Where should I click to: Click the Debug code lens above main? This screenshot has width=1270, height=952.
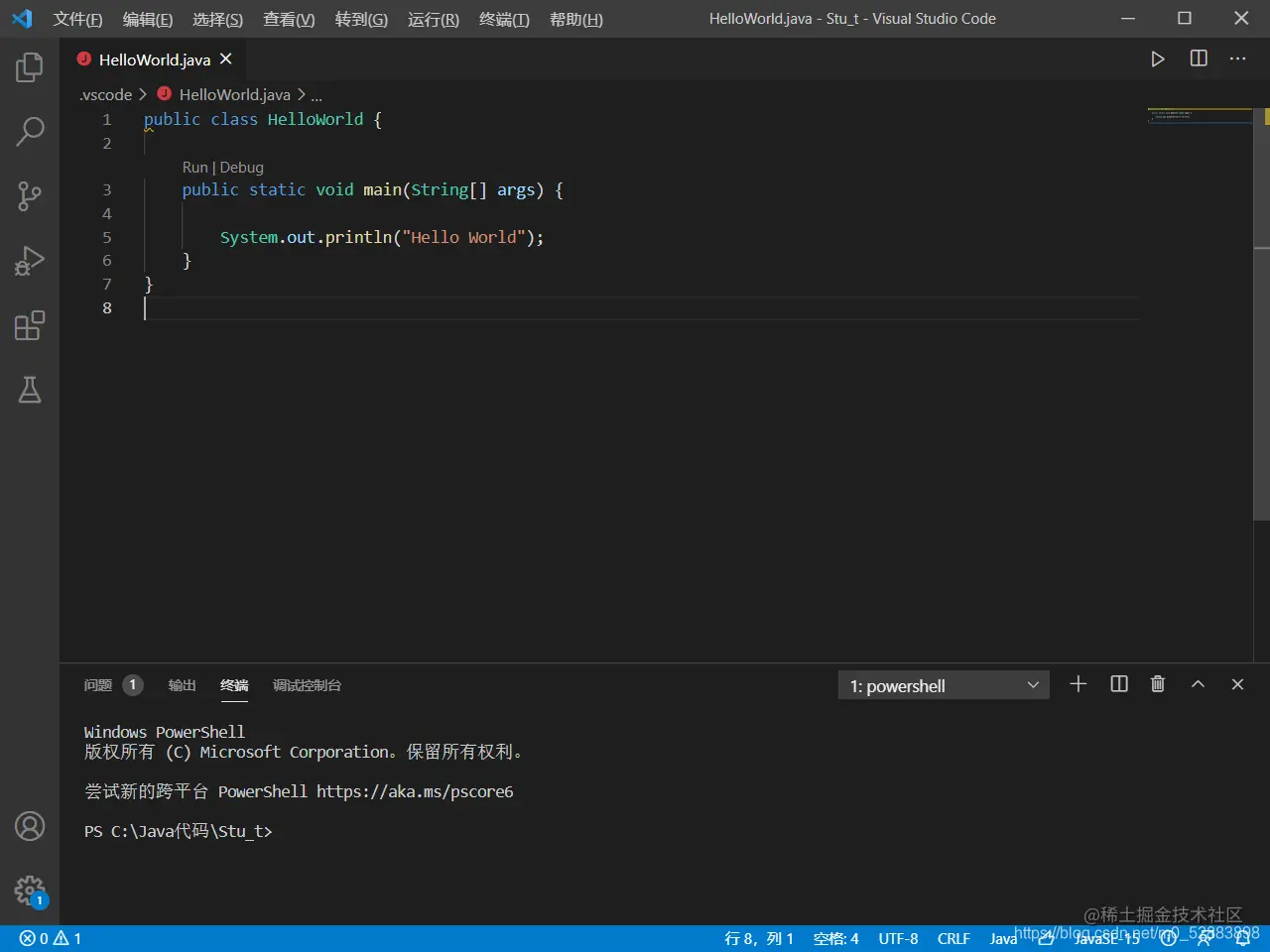(242, 168)
